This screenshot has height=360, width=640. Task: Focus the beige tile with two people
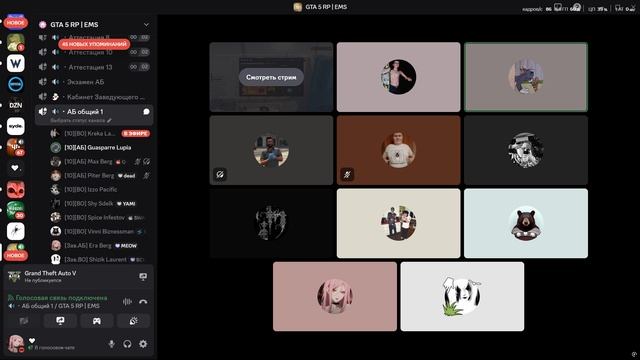coord(398,223)
